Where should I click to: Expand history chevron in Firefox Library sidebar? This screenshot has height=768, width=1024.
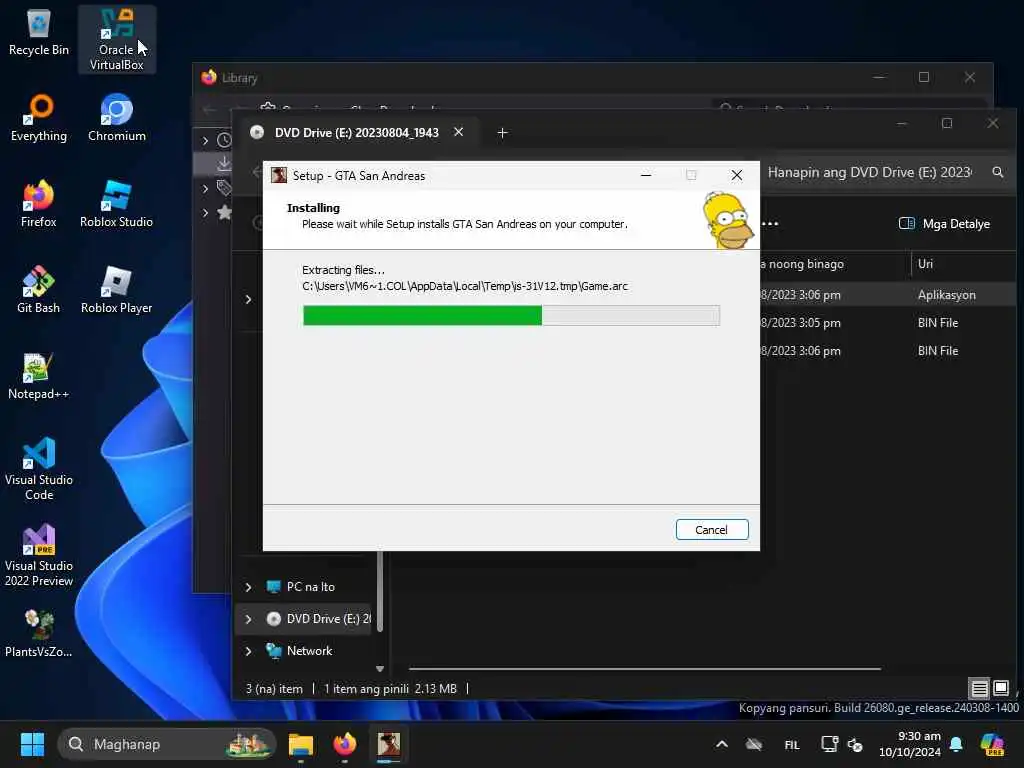[x=205, y=140]
